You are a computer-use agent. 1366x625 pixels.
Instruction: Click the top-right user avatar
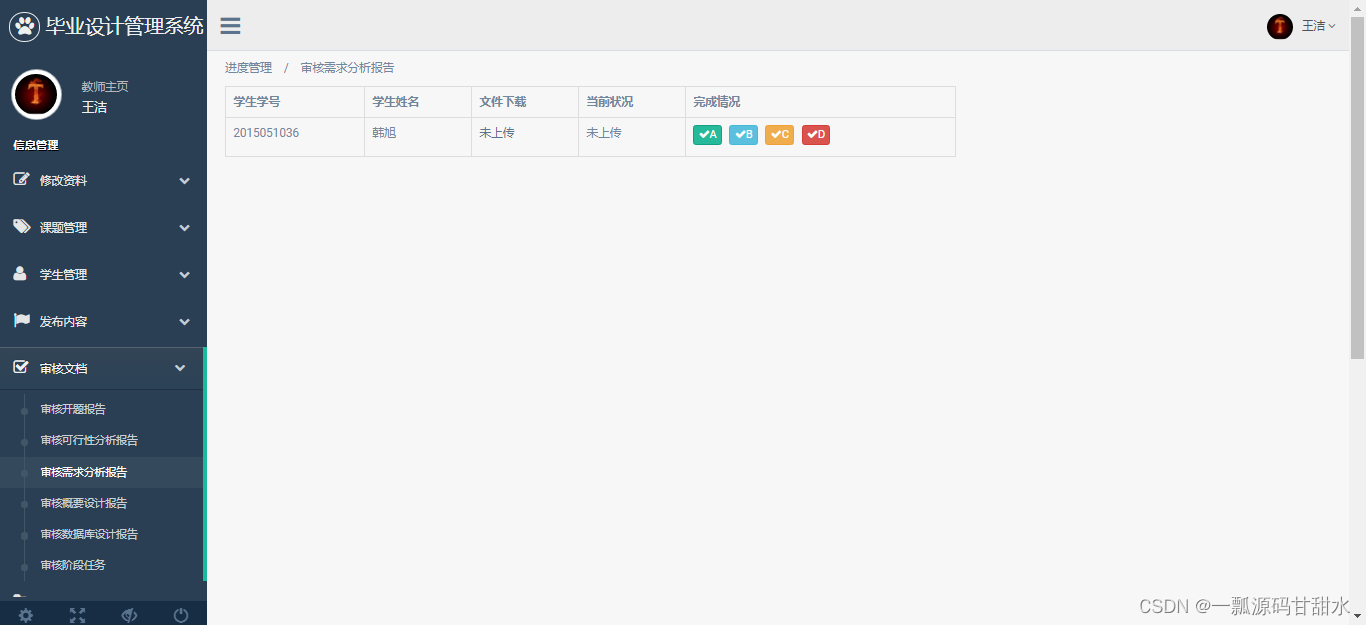coord(1280,26)
